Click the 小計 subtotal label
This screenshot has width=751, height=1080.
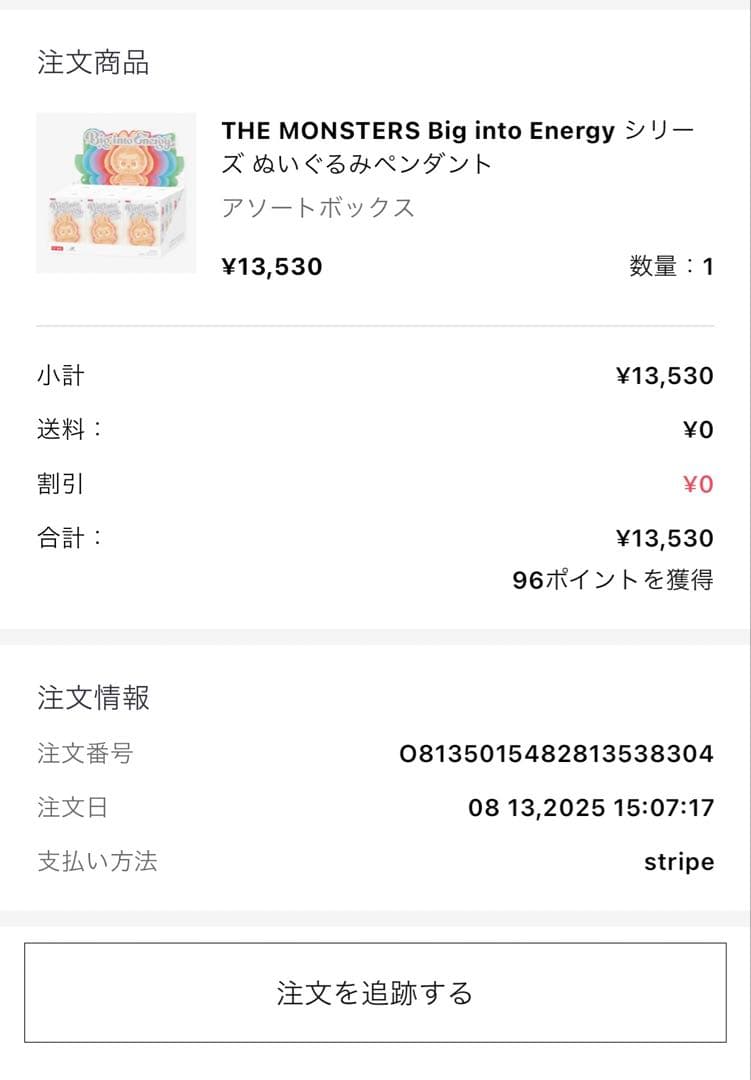tap(61, 376)
